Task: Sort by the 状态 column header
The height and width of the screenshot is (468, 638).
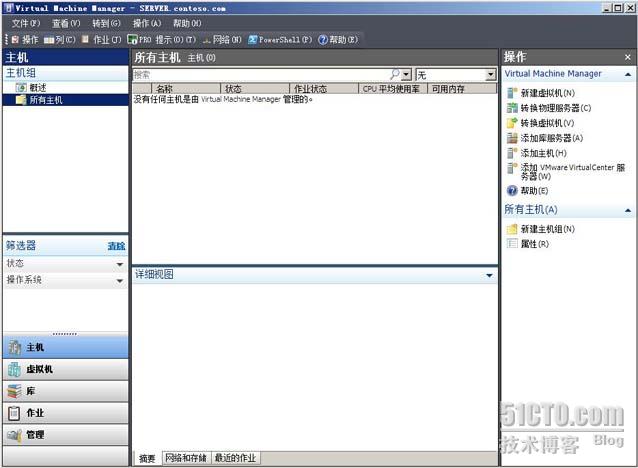Action: [255, 89]
